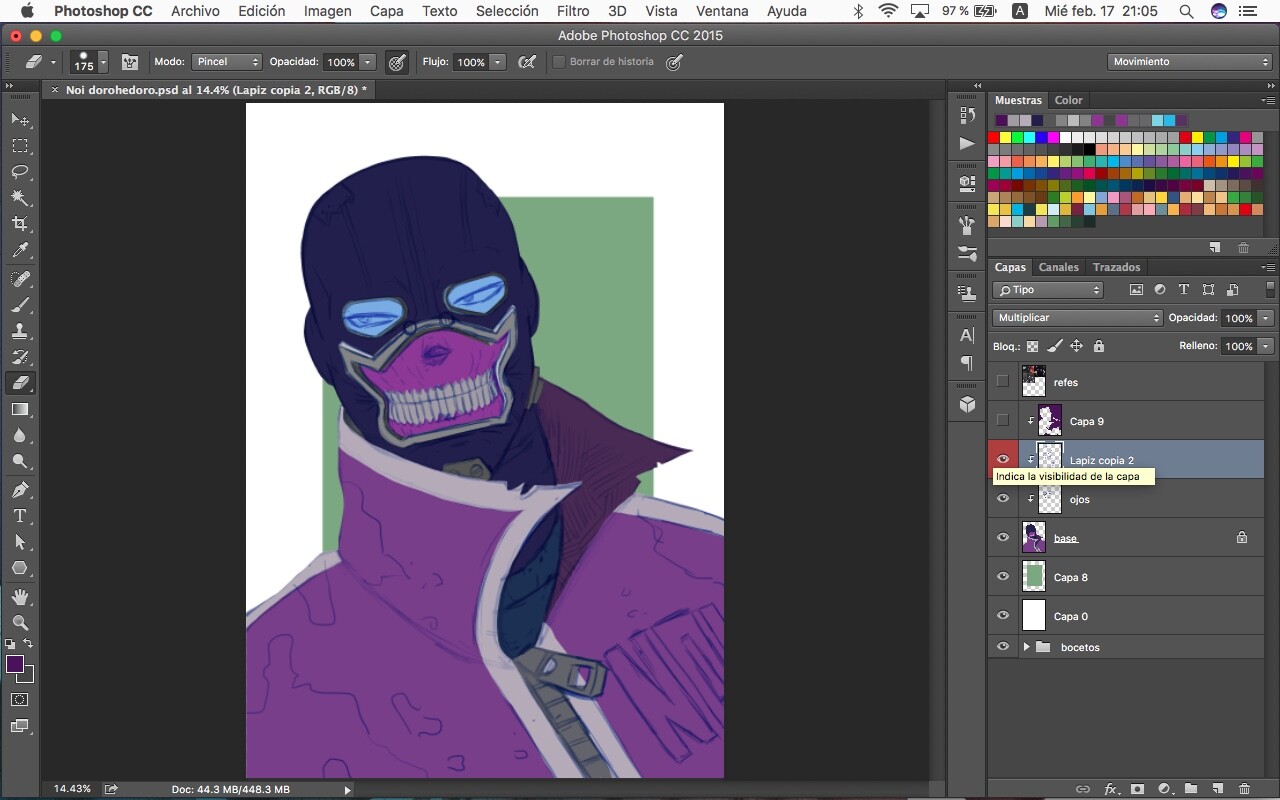This screenshot has width=1280, height=800.
Task: Select the Eyedropper tool
Action: point(20,251)
